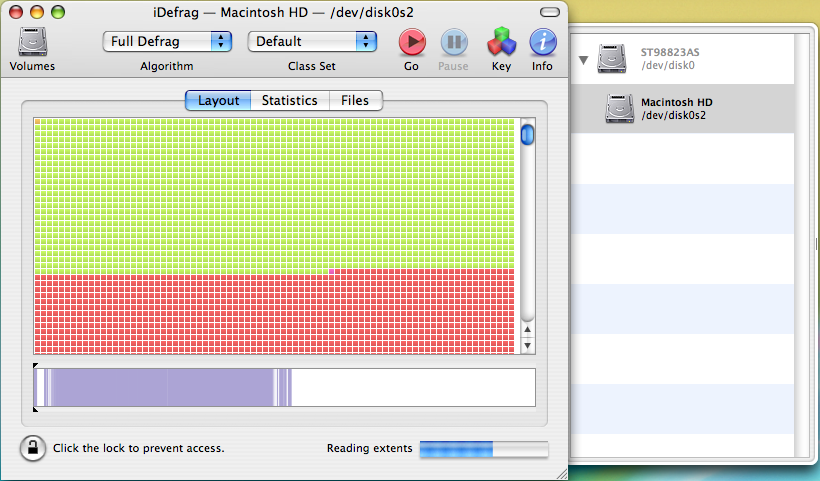Image resolution: width=820 pixels, height=481 pixels.
Task: Click the layout scroll down arrow
Action: coord(528,346)
